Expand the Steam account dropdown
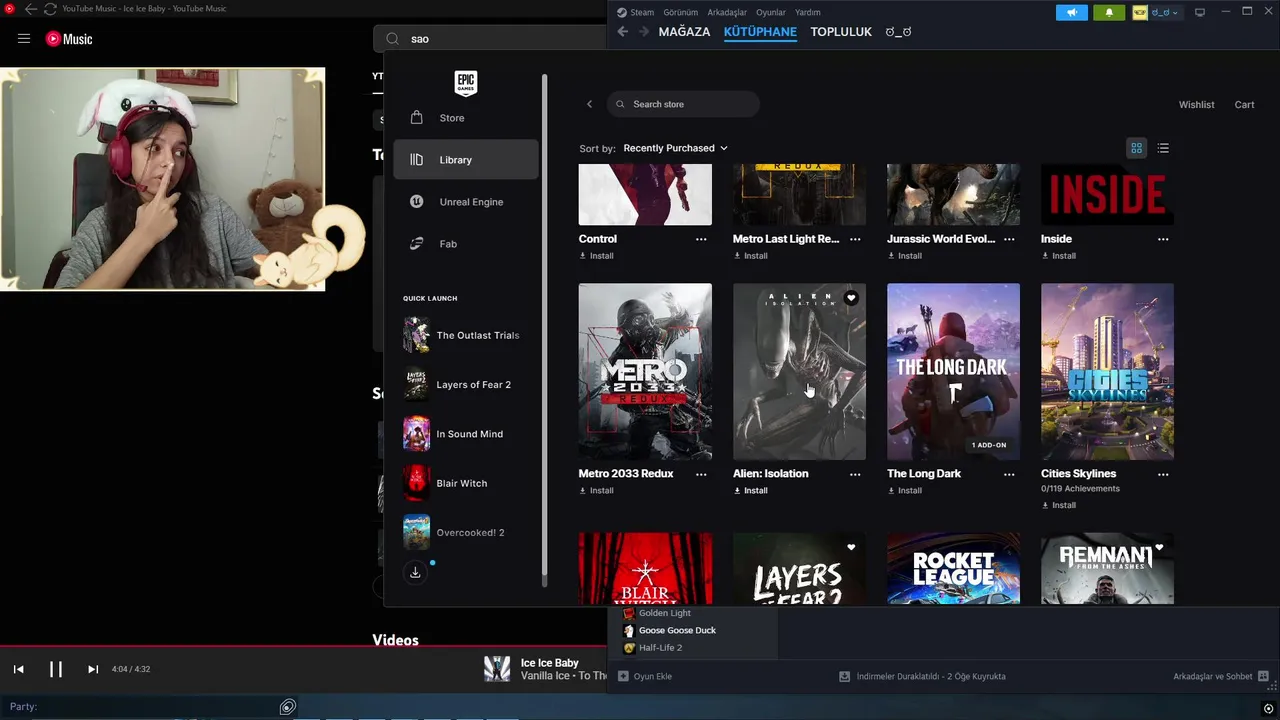The height and width of the screenshot is (720, 1280). click(x=1157, y=12)
